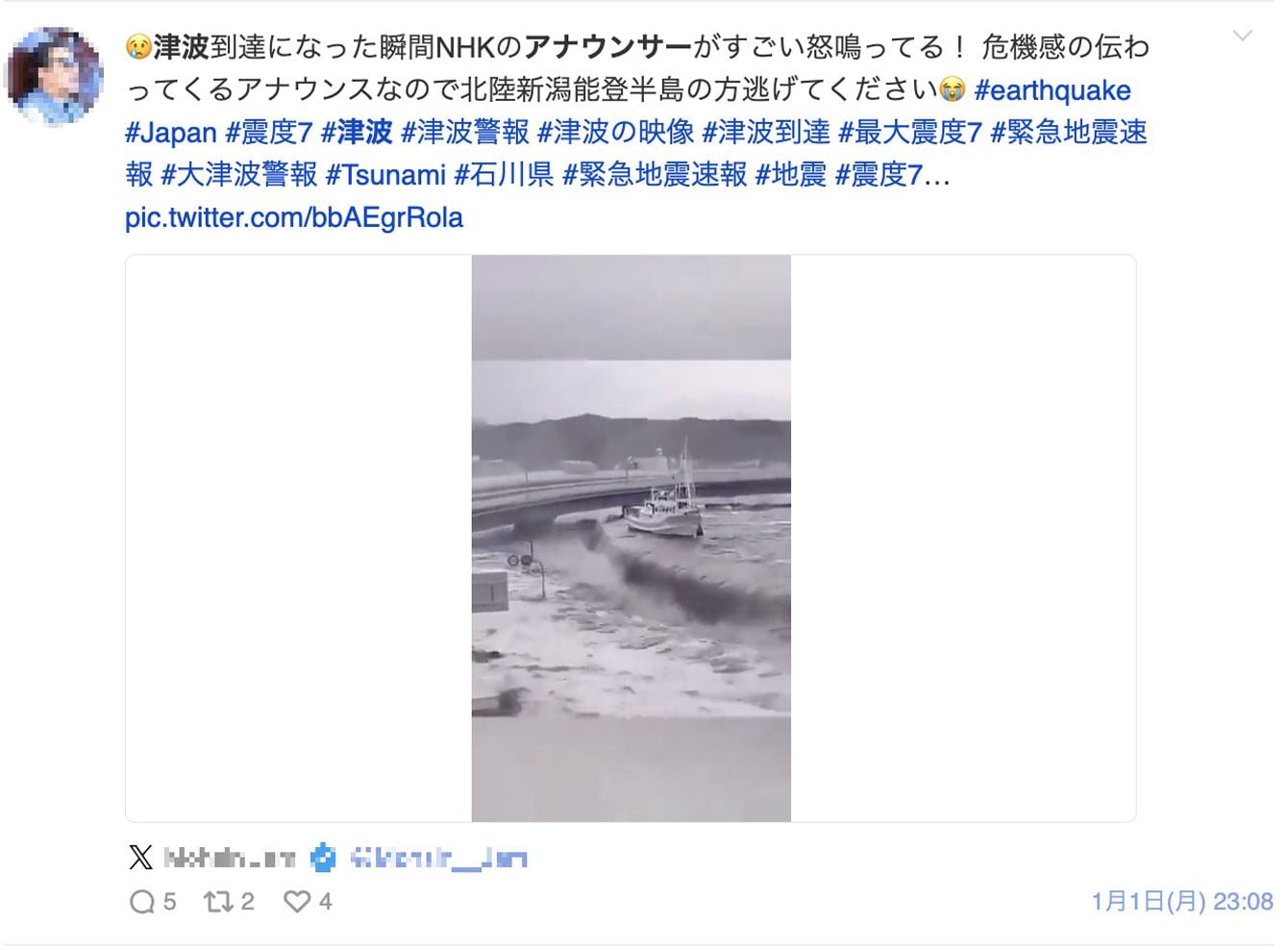Open the #石川県 hashtag
The image size is (1288, 950).
[x=504, y=175]
